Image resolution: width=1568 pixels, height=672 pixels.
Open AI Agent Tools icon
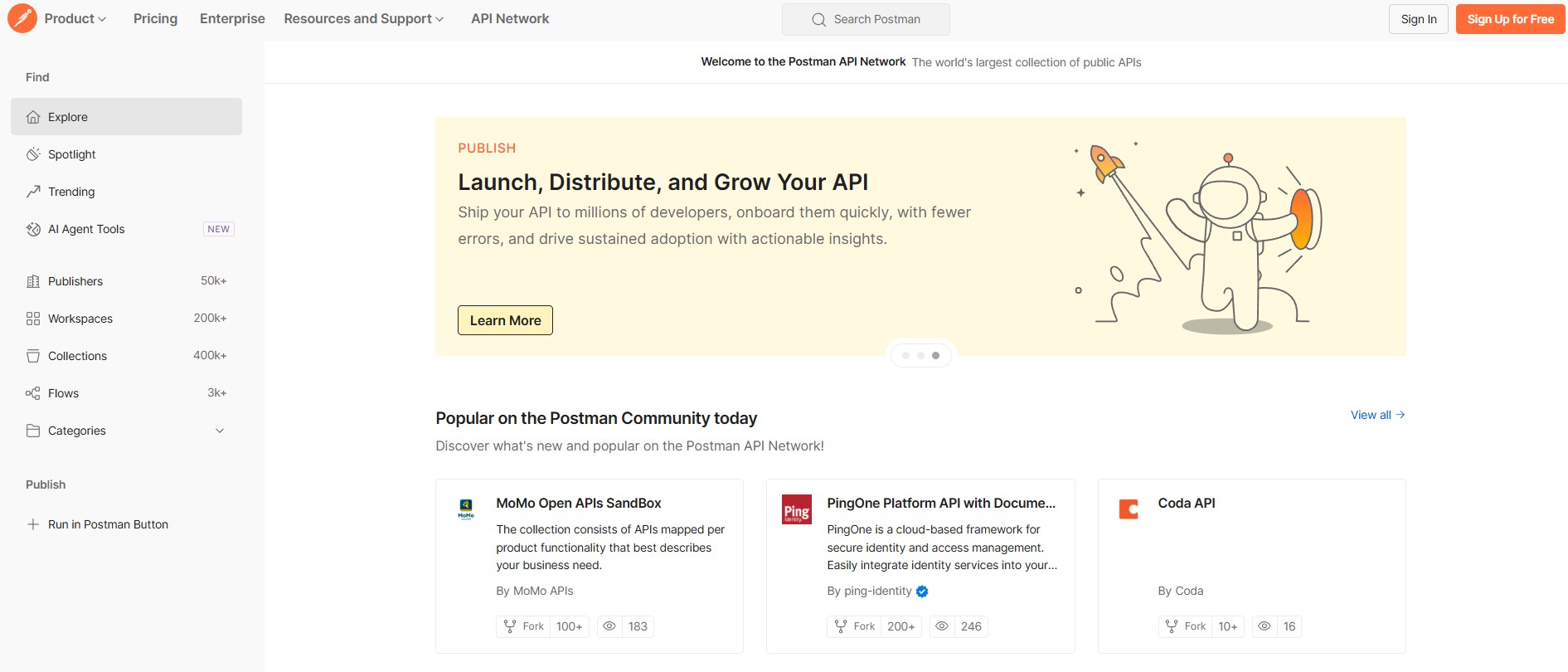[x=33, y=229]
